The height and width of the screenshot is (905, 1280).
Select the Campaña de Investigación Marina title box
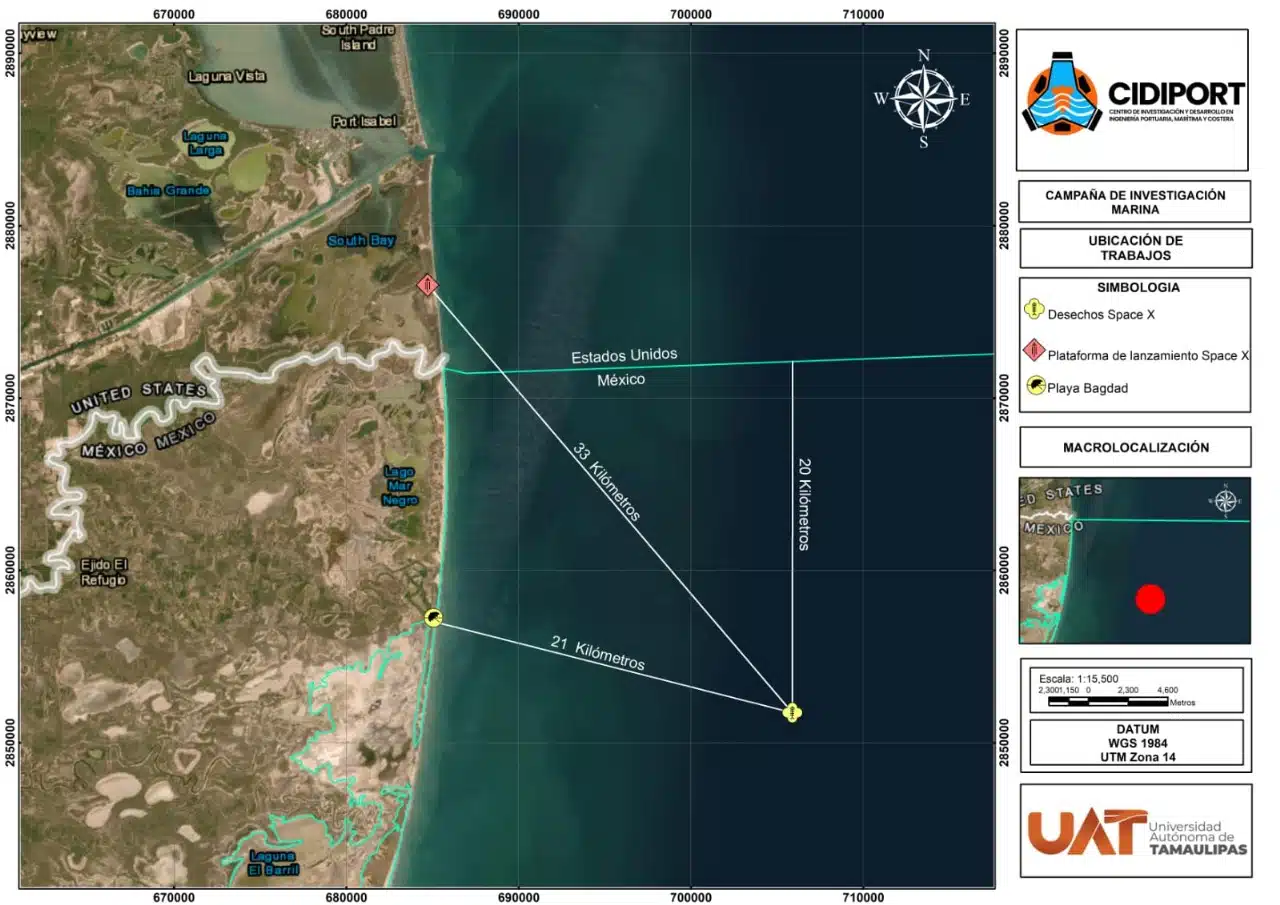(x=1134, y=202)
